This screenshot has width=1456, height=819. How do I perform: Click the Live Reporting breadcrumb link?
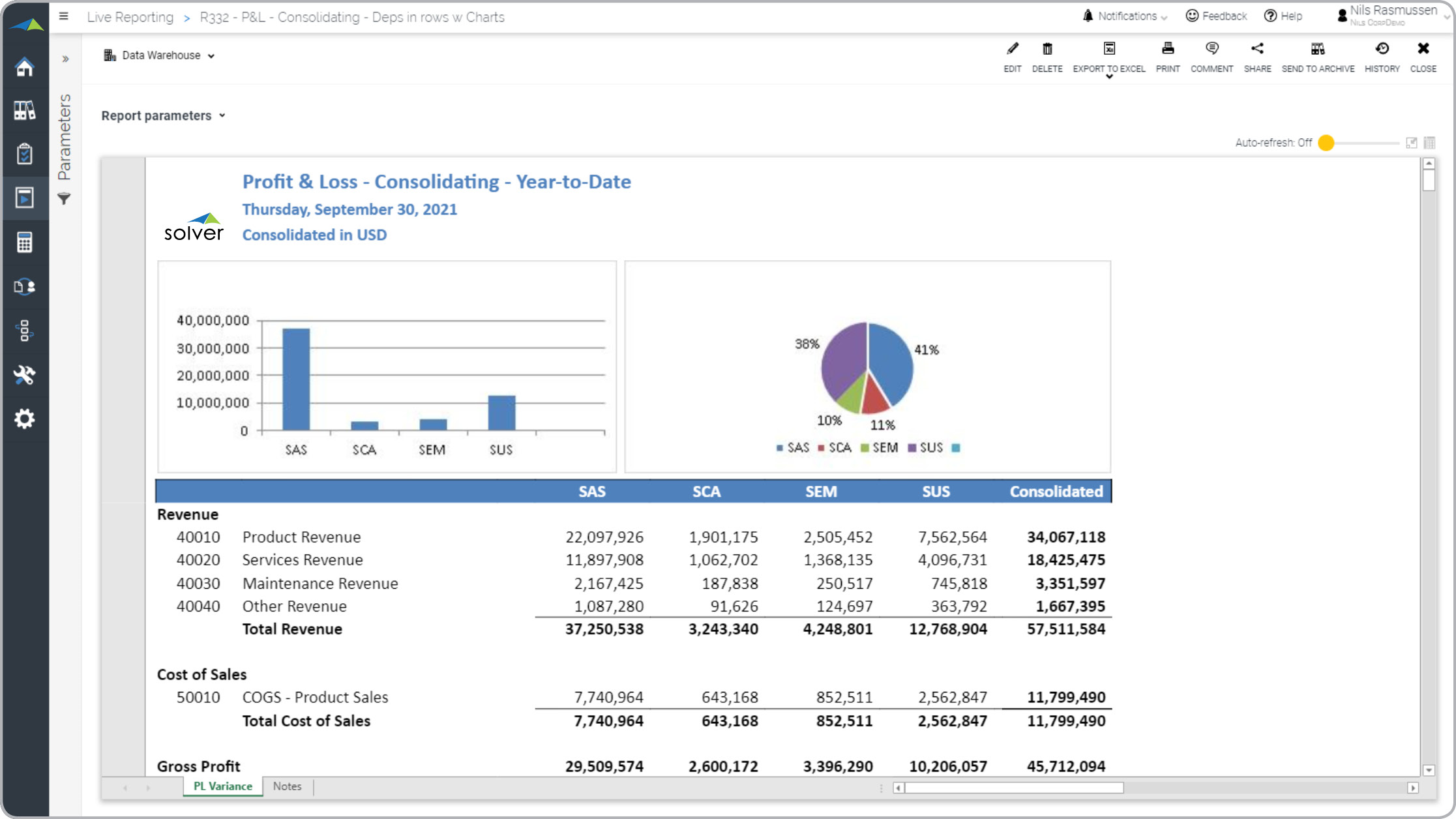point(130,17)
